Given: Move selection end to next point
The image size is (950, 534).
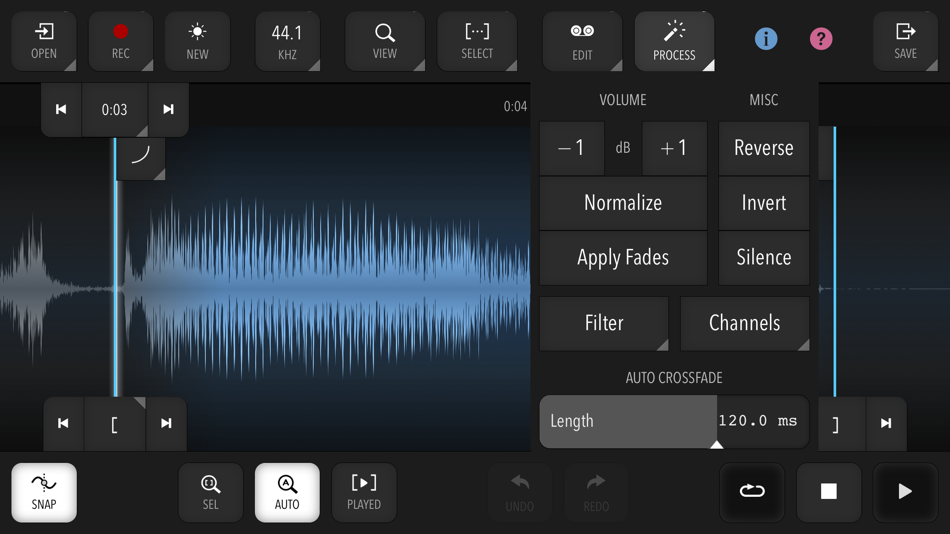Looking at the screenshot, I should (886, 424).
